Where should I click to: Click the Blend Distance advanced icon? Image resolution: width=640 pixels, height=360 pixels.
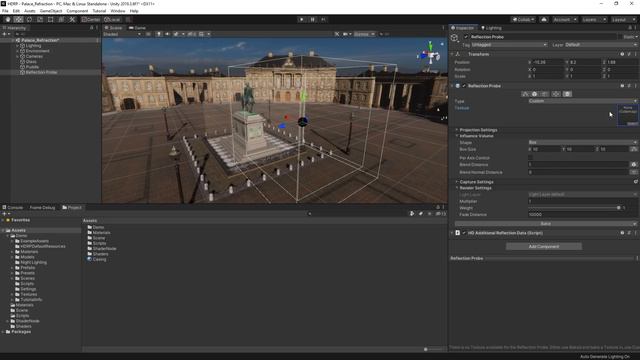click(x=633, y=164)
